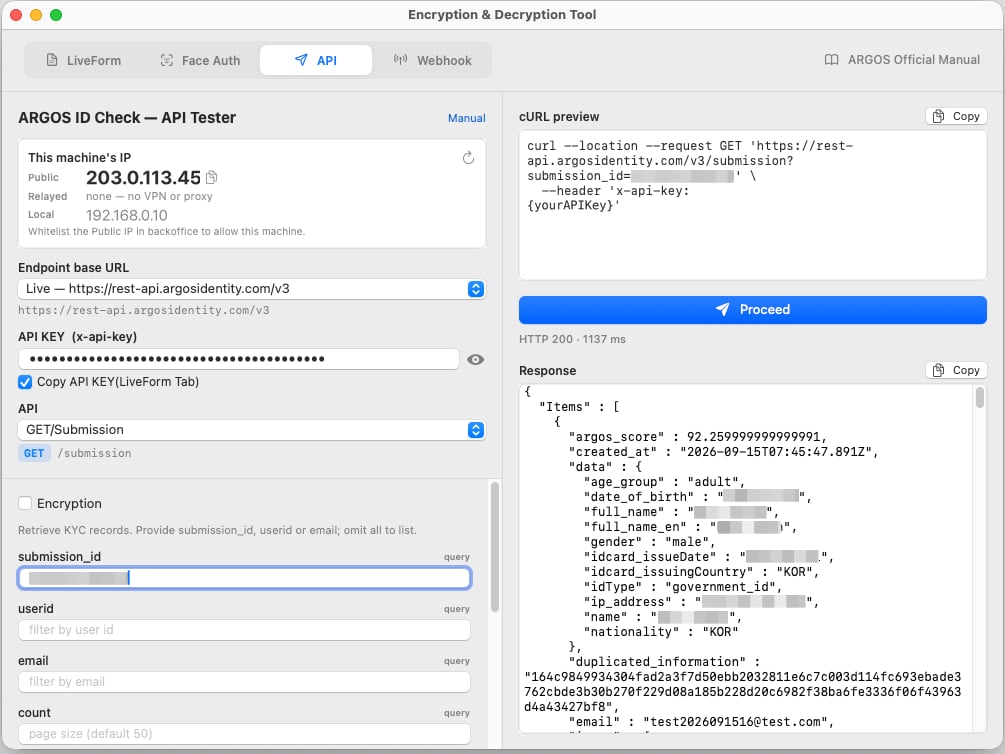The width and height of the screenshot is (1005, 754).
Task: Click the local IP 192.168.0.10
Action: (x=127, y=215)
